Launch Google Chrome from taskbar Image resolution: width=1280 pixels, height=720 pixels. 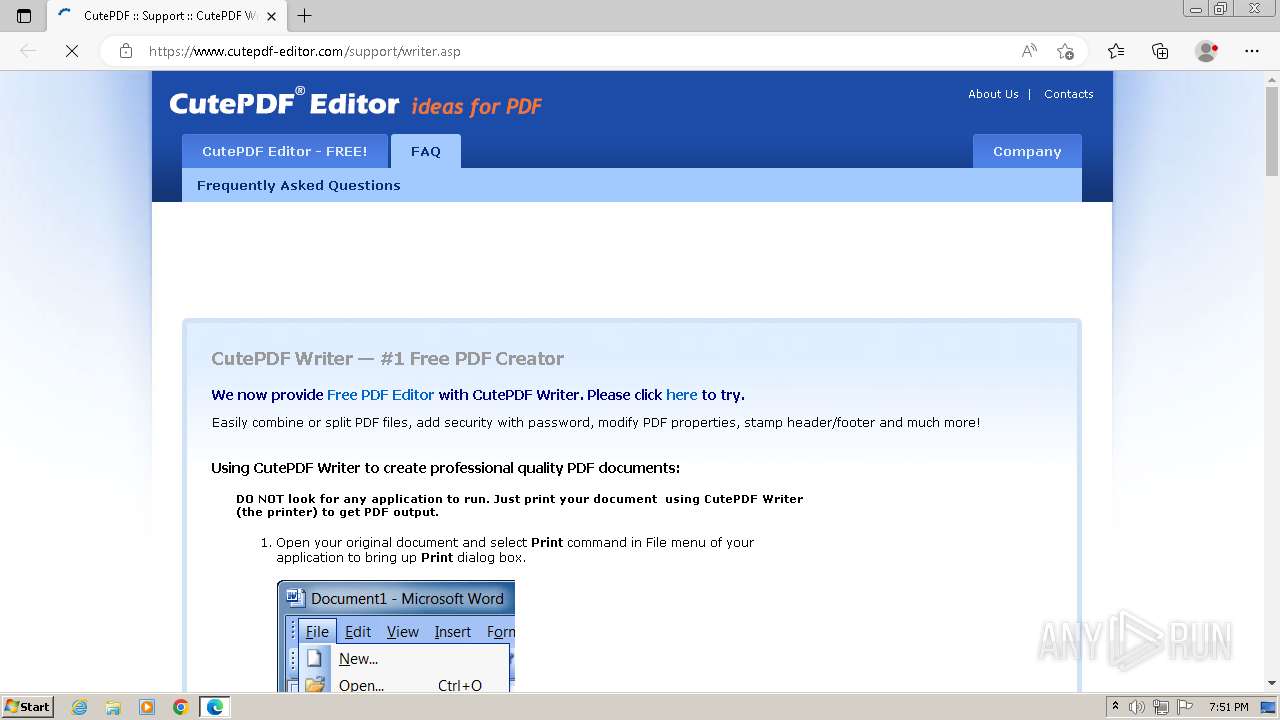[x=180, y=707]
